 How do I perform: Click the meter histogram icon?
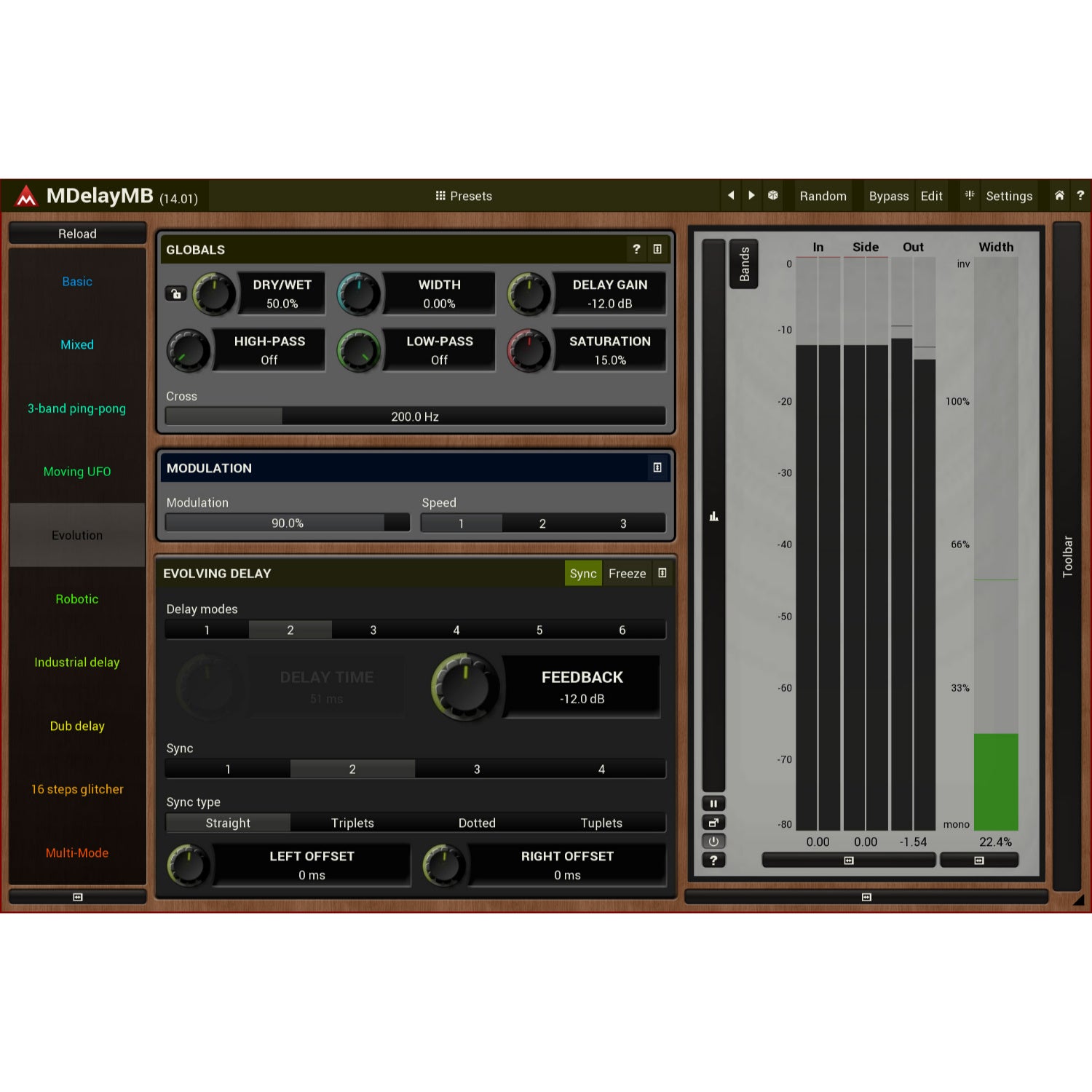click(x=713, y=516)
